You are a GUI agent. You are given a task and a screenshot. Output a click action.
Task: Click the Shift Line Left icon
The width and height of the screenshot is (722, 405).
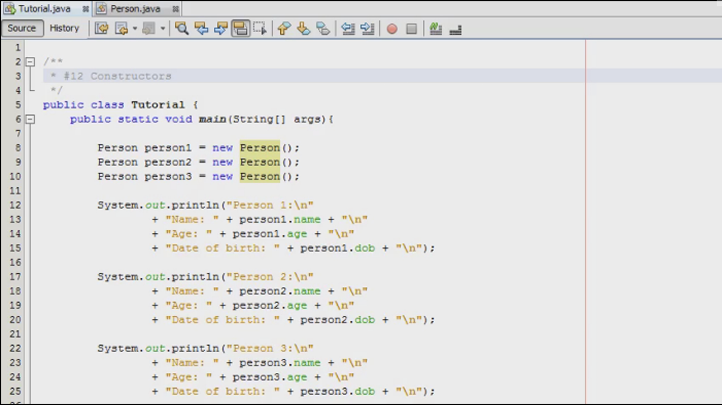348,29
